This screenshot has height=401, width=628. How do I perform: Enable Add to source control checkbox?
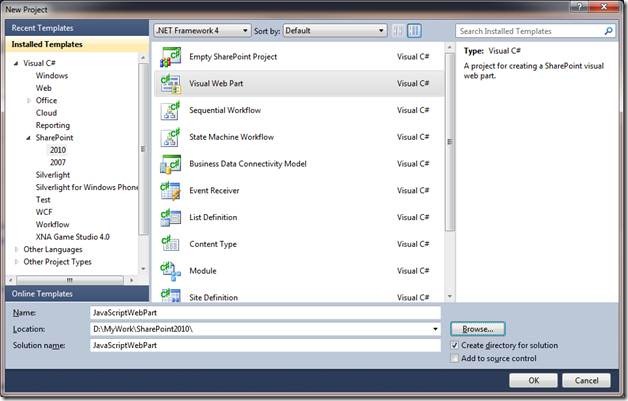(x=455, y=358)
